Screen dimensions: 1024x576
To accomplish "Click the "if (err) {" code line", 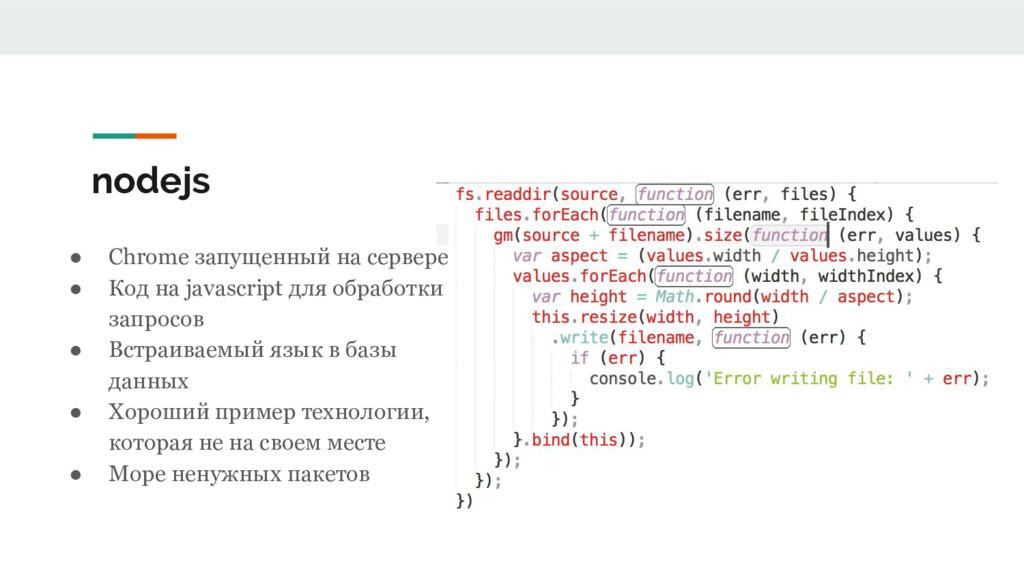I will [617, 358].
